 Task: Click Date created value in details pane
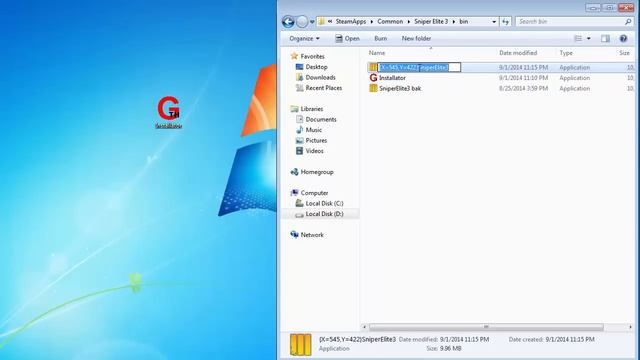point(569,339)
